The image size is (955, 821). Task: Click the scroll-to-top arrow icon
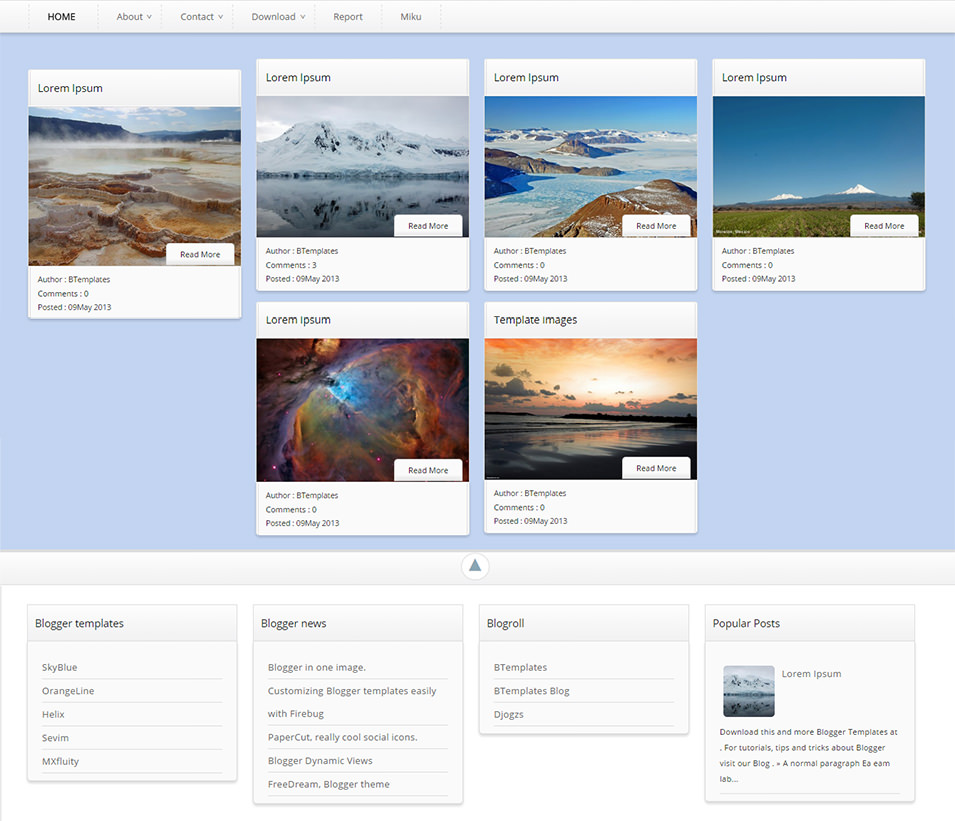475,565
